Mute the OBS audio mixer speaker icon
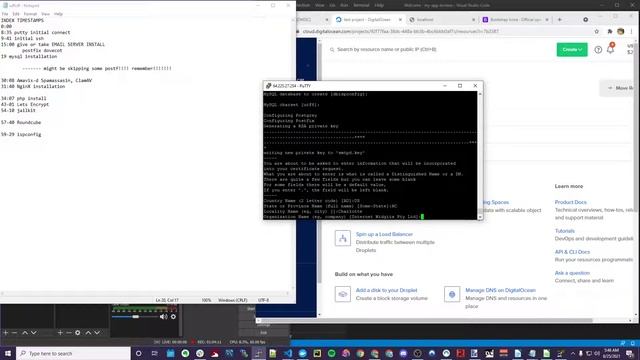The image size is (640, 360). click(x=163, y=317)
